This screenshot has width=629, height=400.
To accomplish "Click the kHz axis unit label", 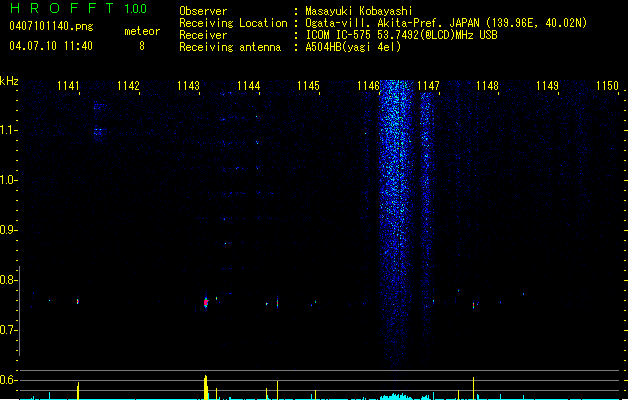I will pos(9,81).
